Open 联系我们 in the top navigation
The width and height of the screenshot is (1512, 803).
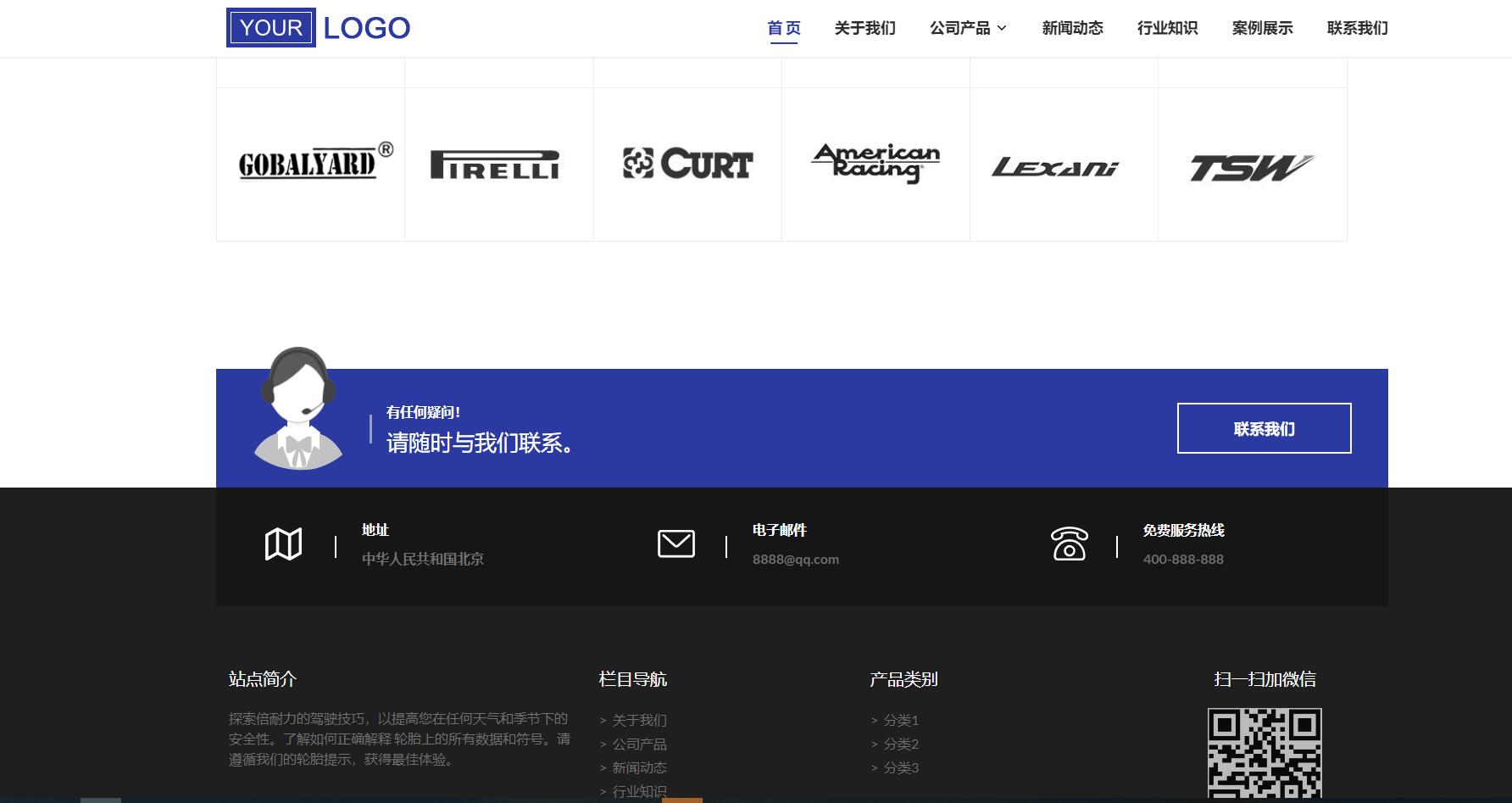(x=1357, y=28)
